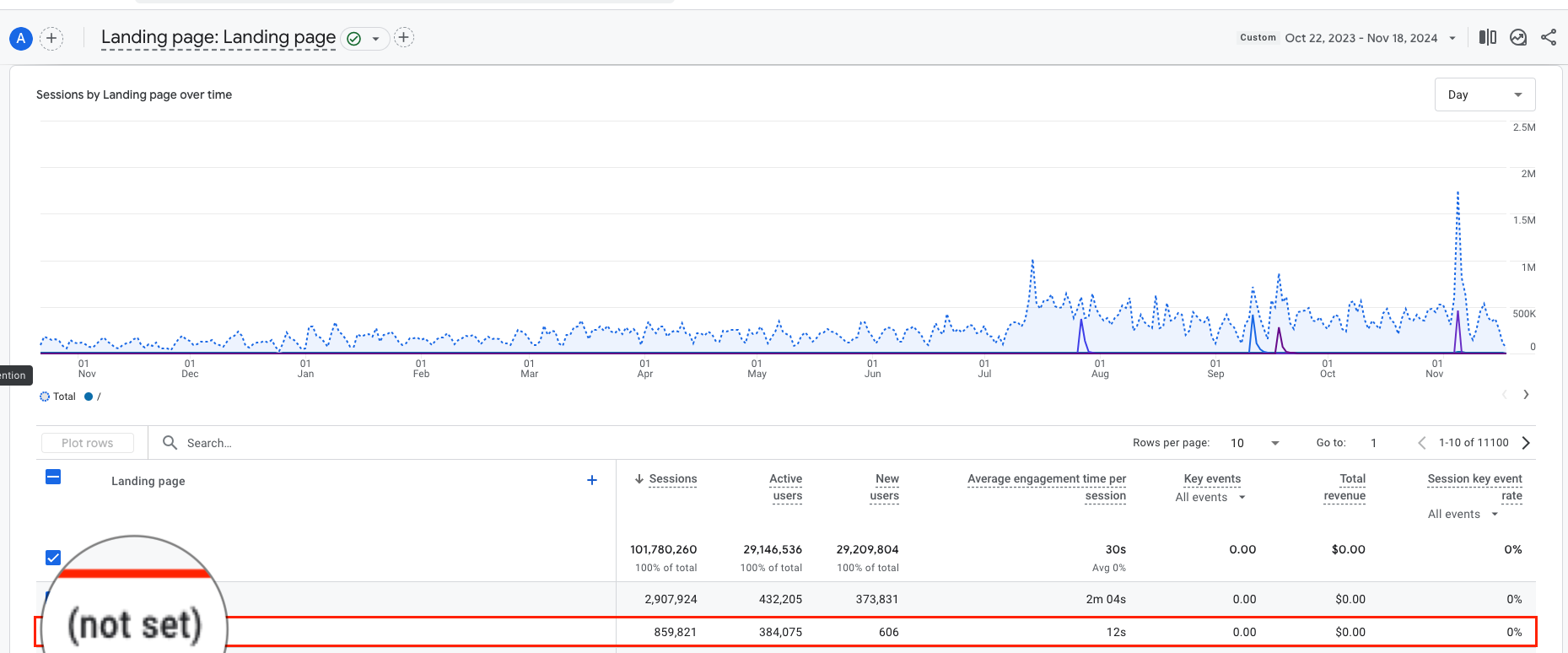Toggle the select-all rows checkbox in the header
Screen dimensions: 1568x653
pos(53,478)
